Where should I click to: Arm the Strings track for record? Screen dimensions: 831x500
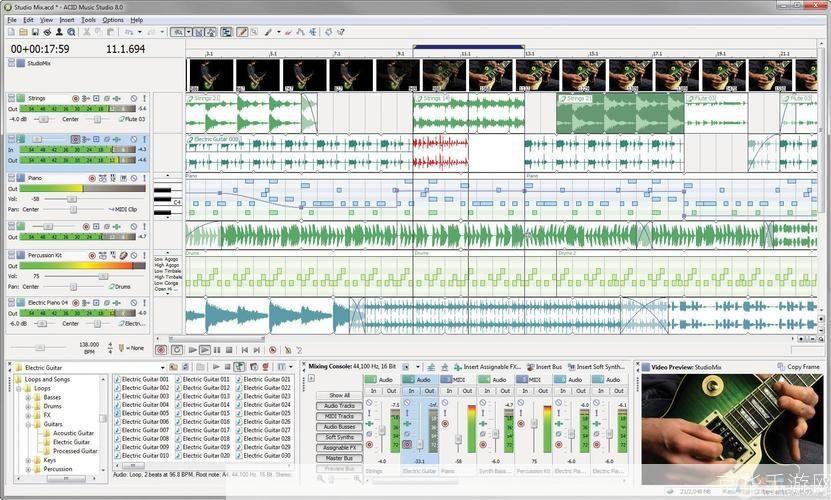pyautogui.click(x=75, y=99)
